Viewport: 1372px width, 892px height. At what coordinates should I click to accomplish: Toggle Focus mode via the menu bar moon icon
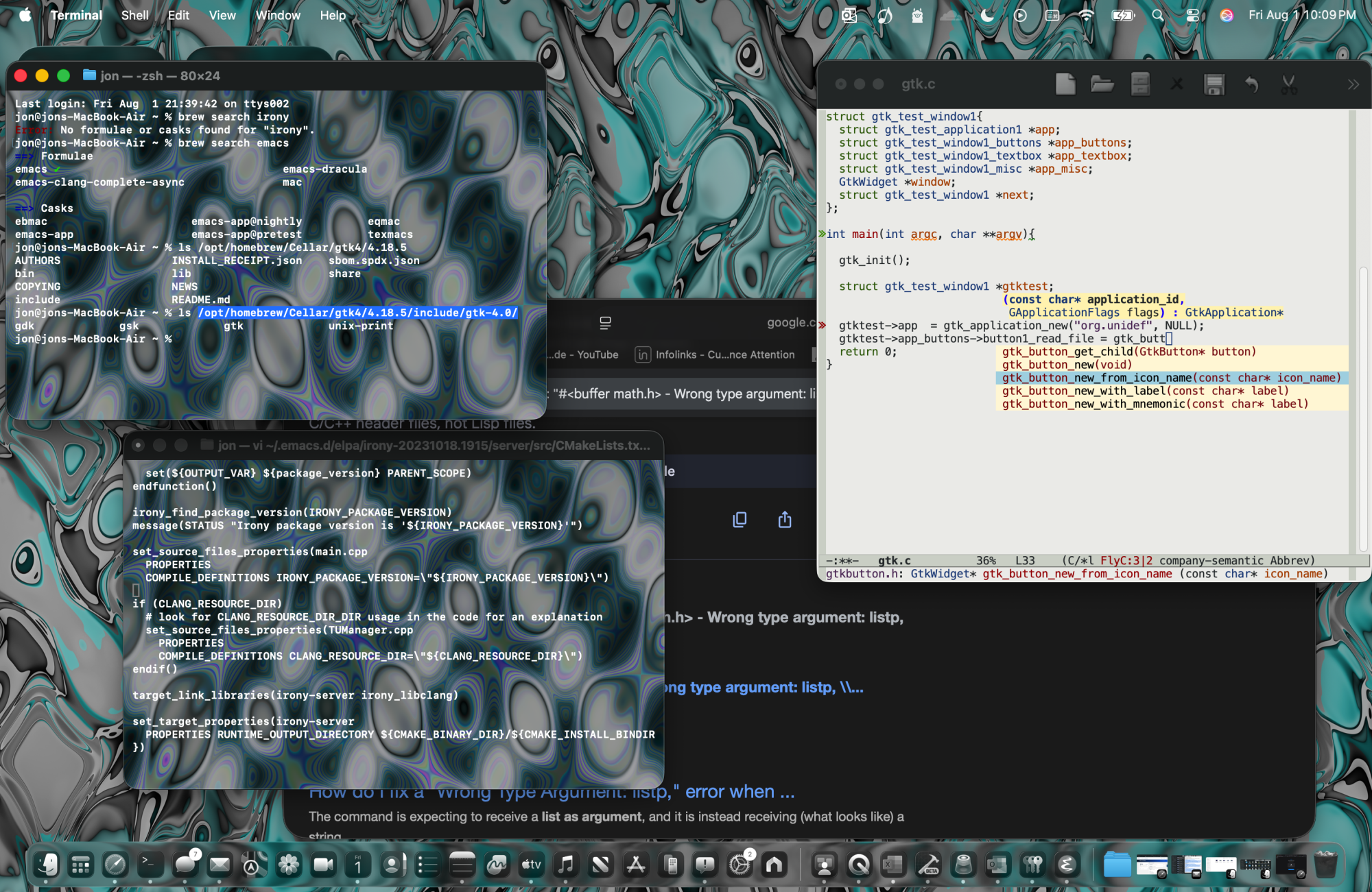987,15
